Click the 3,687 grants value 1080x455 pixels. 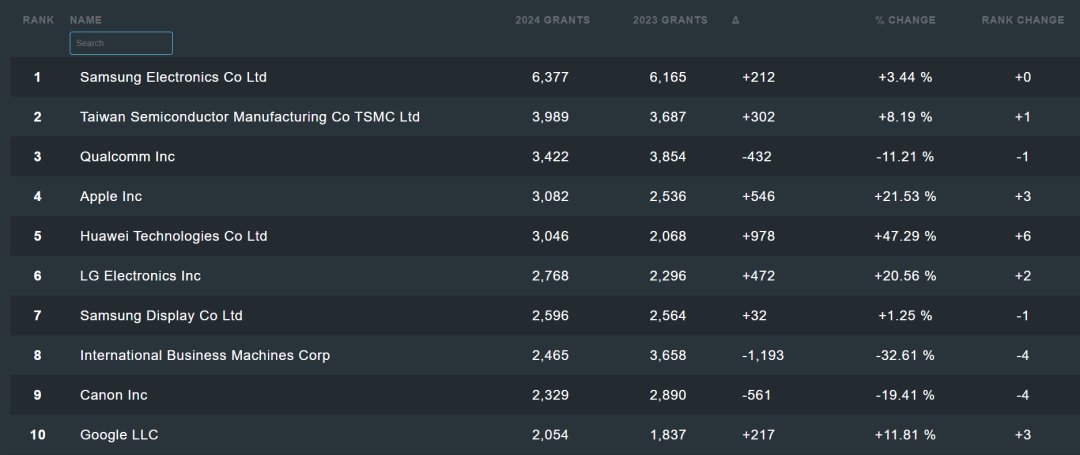coord(668,117)
